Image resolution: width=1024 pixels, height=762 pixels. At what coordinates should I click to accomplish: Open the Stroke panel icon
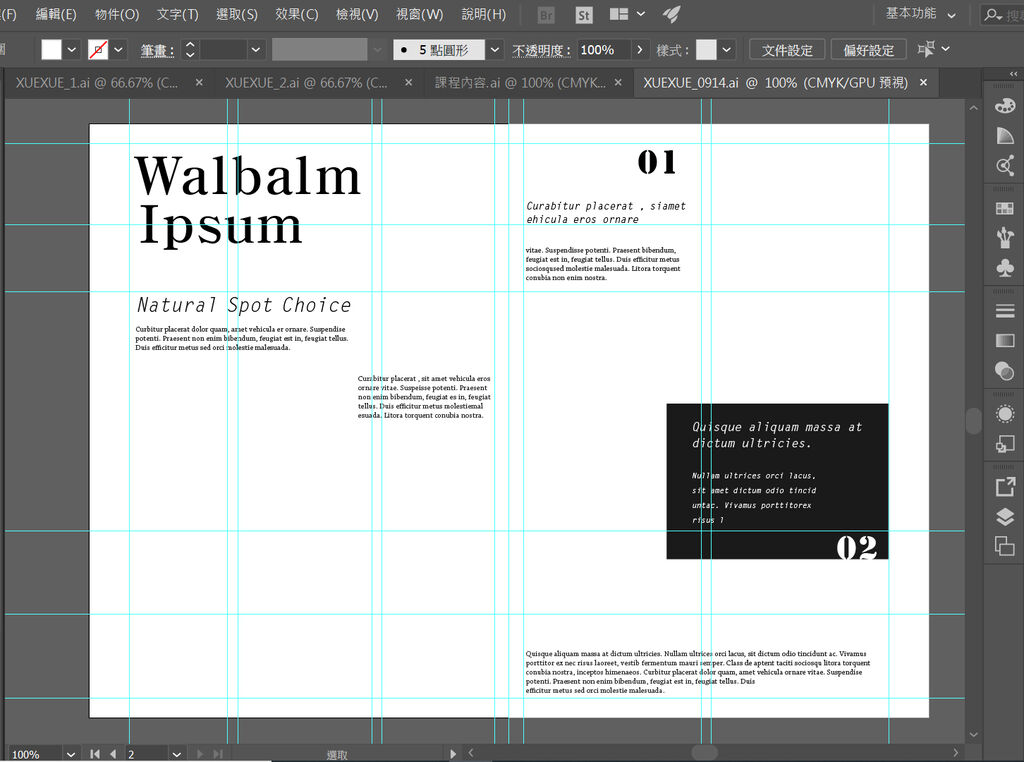(1005, 311)
